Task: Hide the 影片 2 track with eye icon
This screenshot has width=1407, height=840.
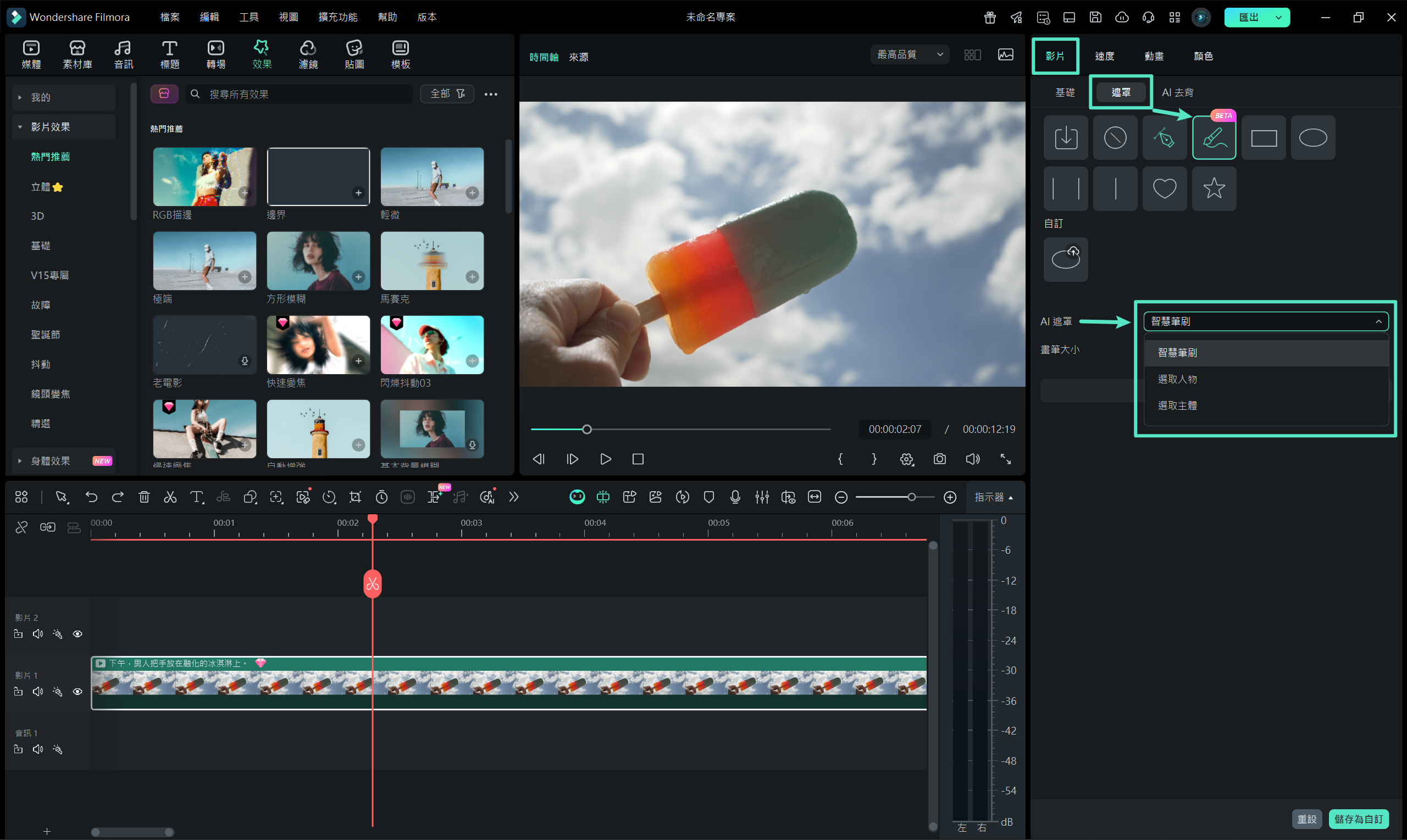Action: coord(77,634)
